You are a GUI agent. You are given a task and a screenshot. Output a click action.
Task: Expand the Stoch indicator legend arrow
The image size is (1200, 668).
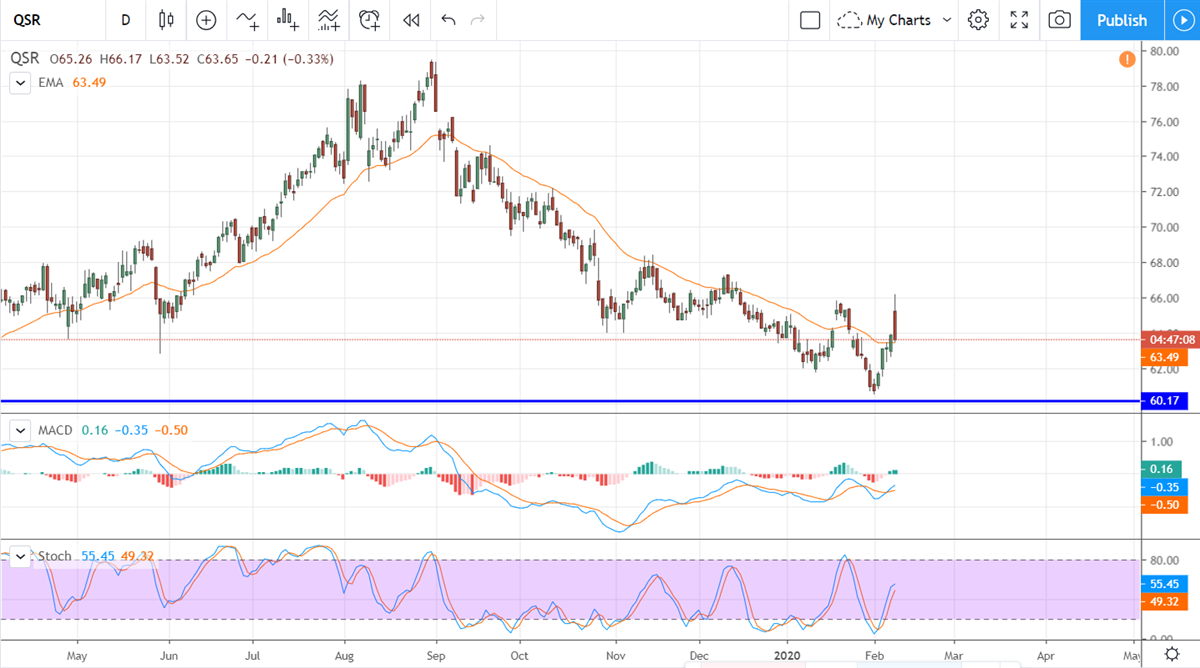point(20,556)
